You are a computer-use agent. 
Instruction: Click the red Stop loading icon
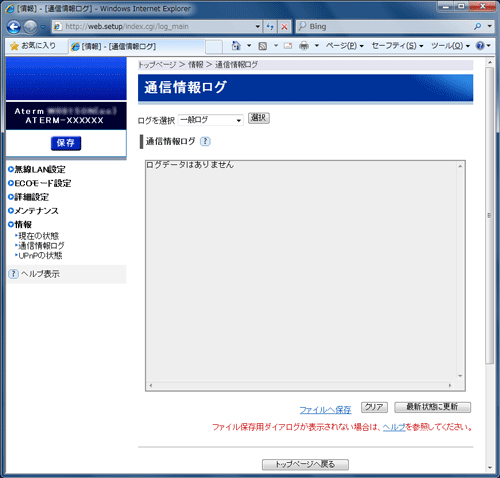284,26
